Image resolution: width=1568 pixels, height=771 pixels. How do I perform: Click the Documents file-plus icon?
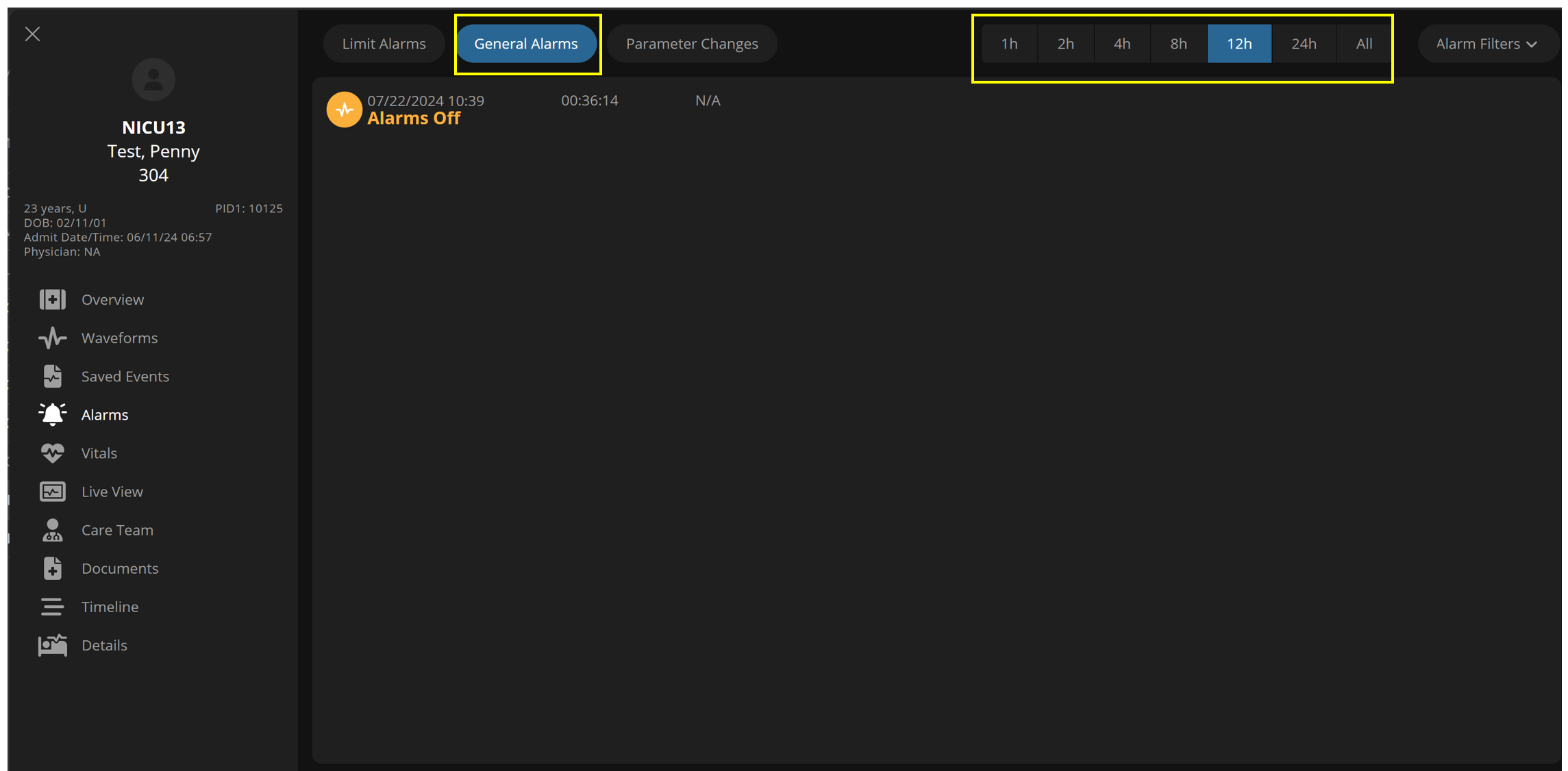(x=53, y=568)
